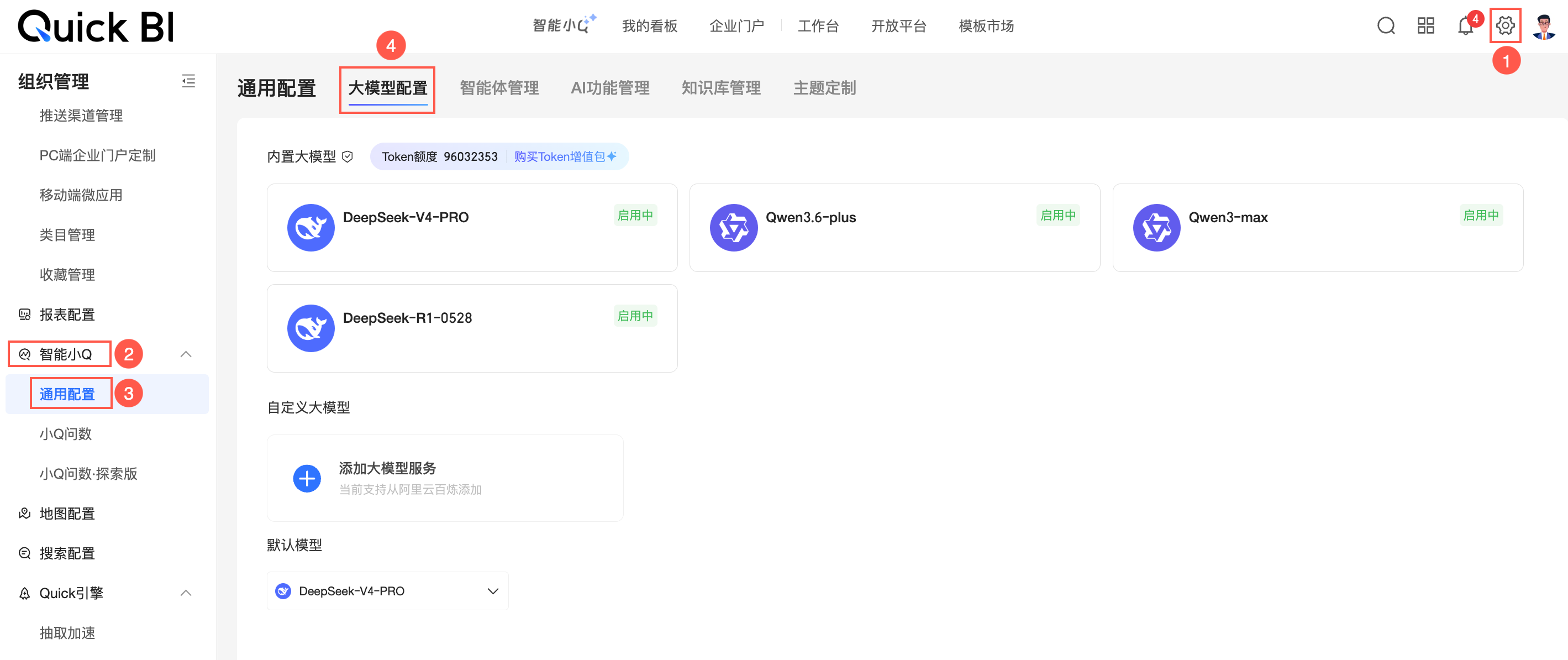
Task: Click the 组织管理 sidebar heading
Action: click(x=54, y=81)
